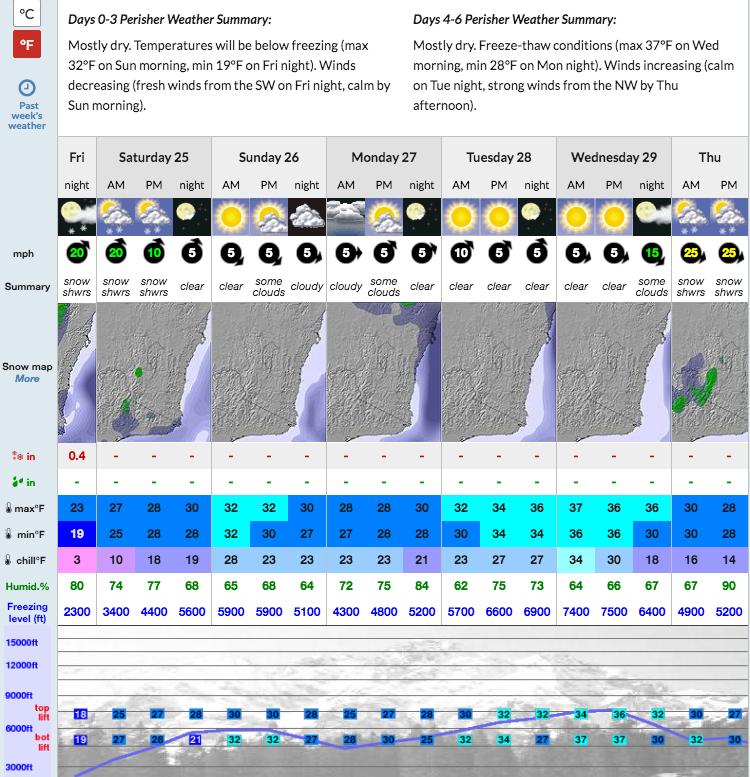This screenshot has height=777, width=750.
Task: Click the chill°F thermometer icon
Action: coord(8,560)
